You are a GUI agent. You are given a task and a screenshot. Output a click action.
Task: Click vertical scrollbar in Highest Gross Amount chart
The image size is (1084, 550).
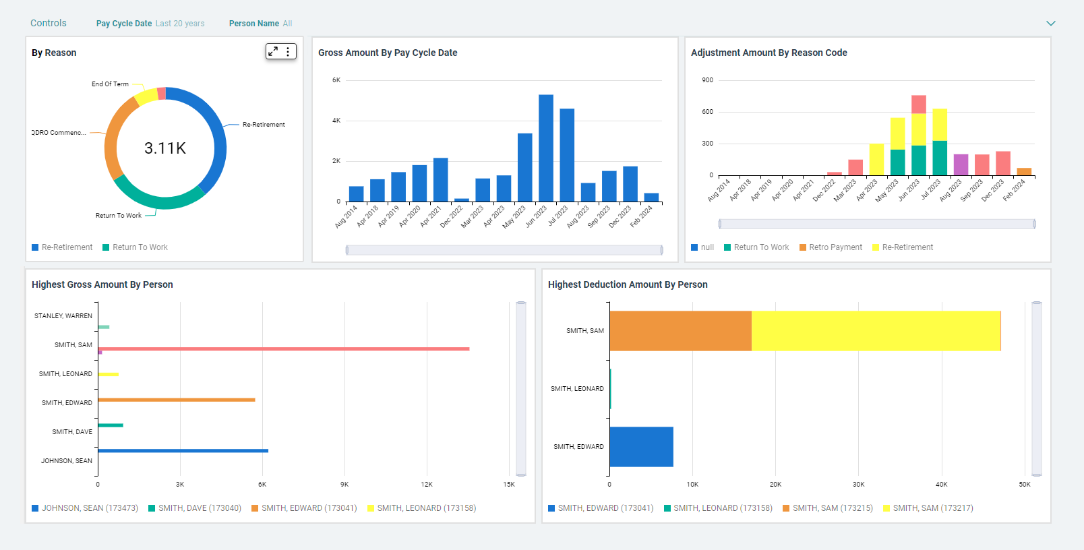coord(520,388)
